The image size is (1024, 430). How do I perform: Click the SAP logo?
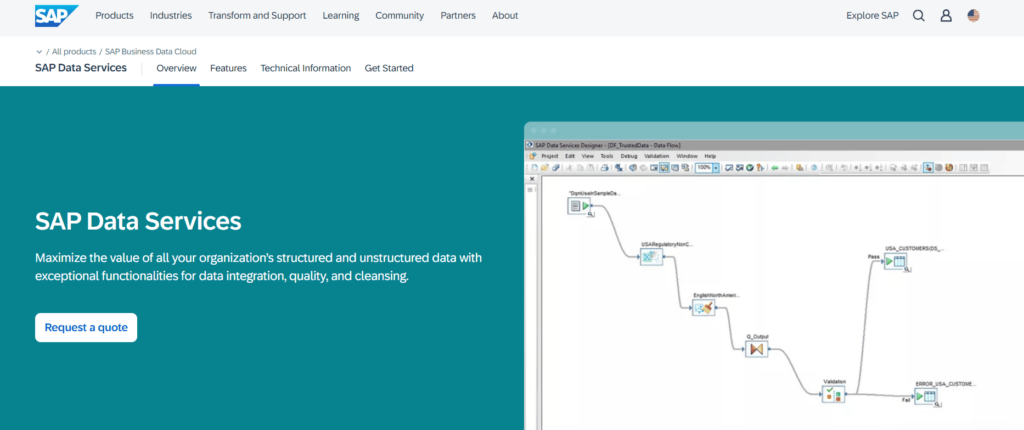[x=57, y=16]
